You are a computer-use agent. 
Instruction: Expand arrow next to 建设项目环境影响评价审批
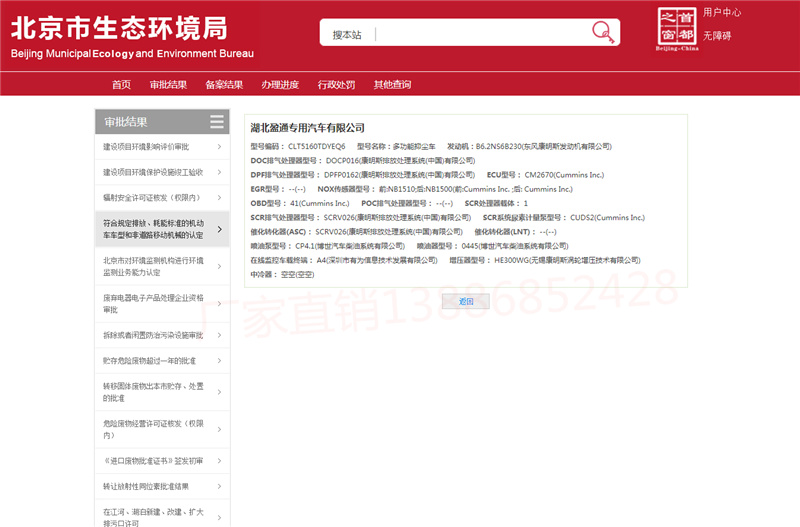(x=219, y=147)
